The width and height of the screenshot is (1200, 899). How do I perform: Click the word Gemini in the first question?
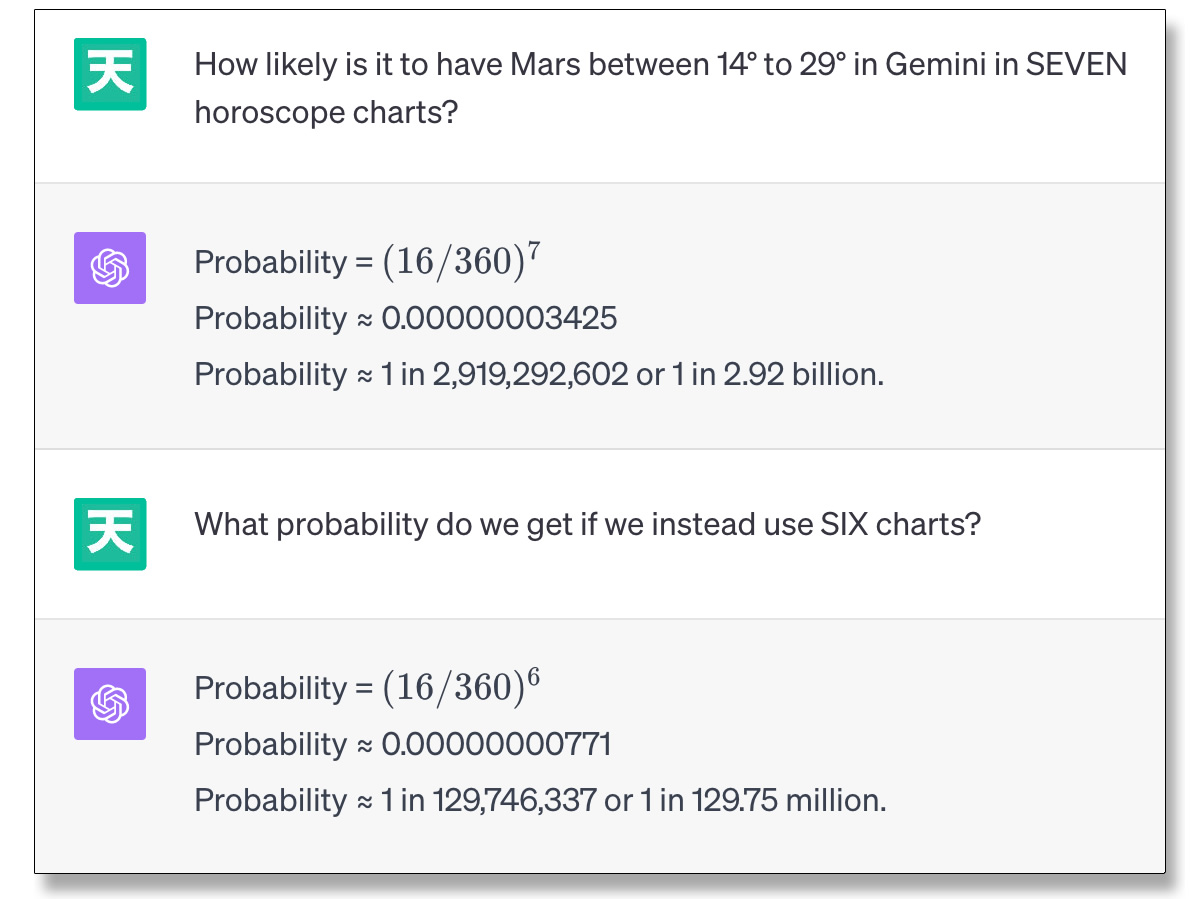[x=931, y=65]
